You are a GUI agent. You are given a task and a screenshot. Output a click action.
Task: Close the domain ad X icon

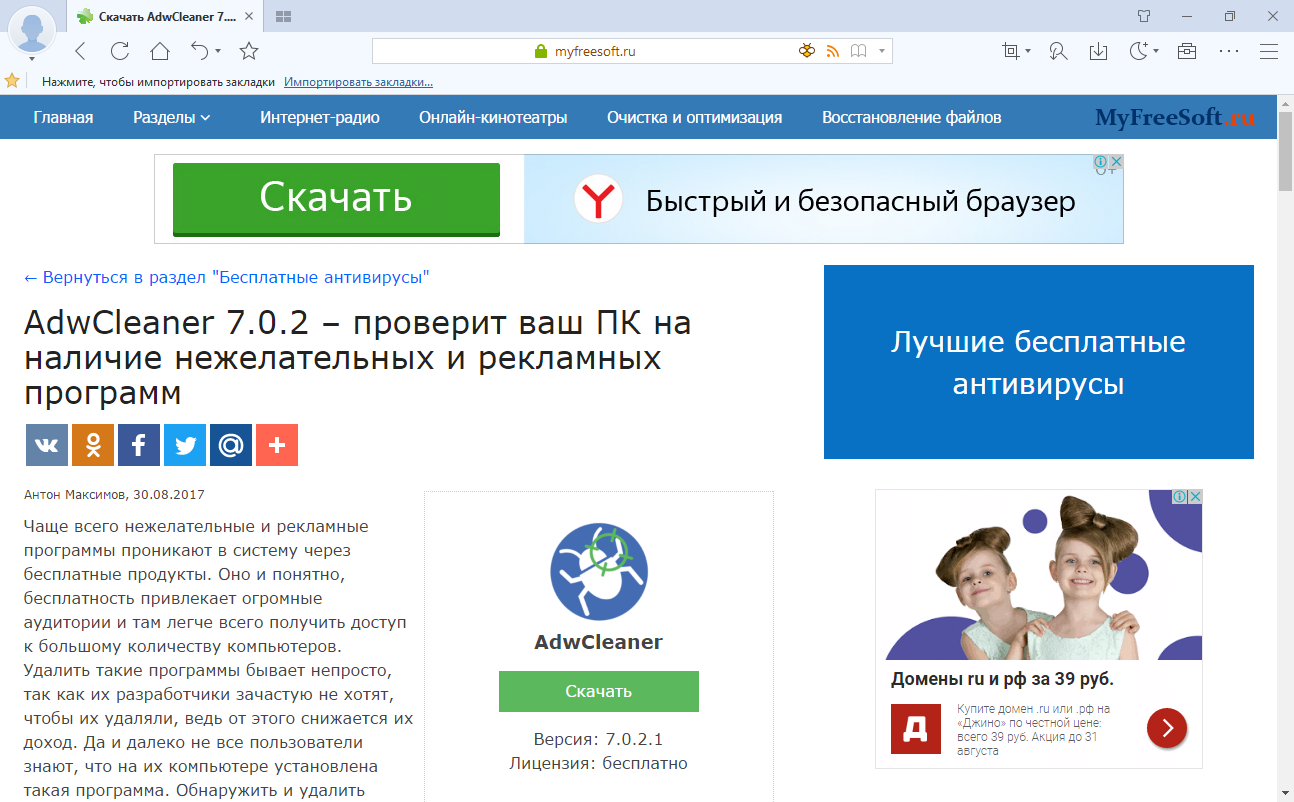click(1195, 497)
